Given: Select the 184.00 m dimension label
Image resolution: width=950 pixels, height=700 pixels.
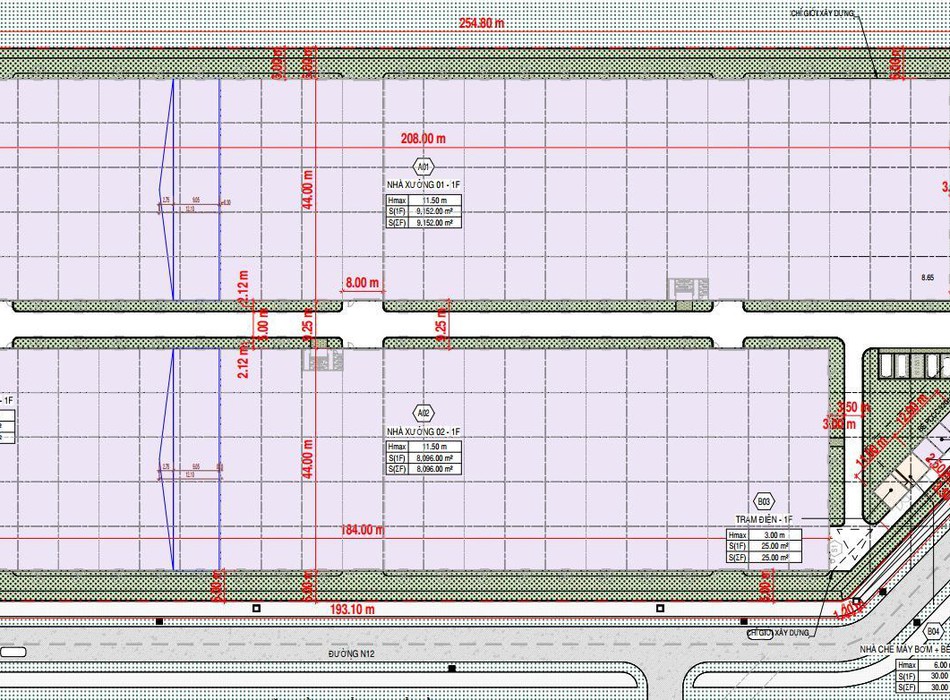Looking at the screenshot, I should [x=363, y=529].
